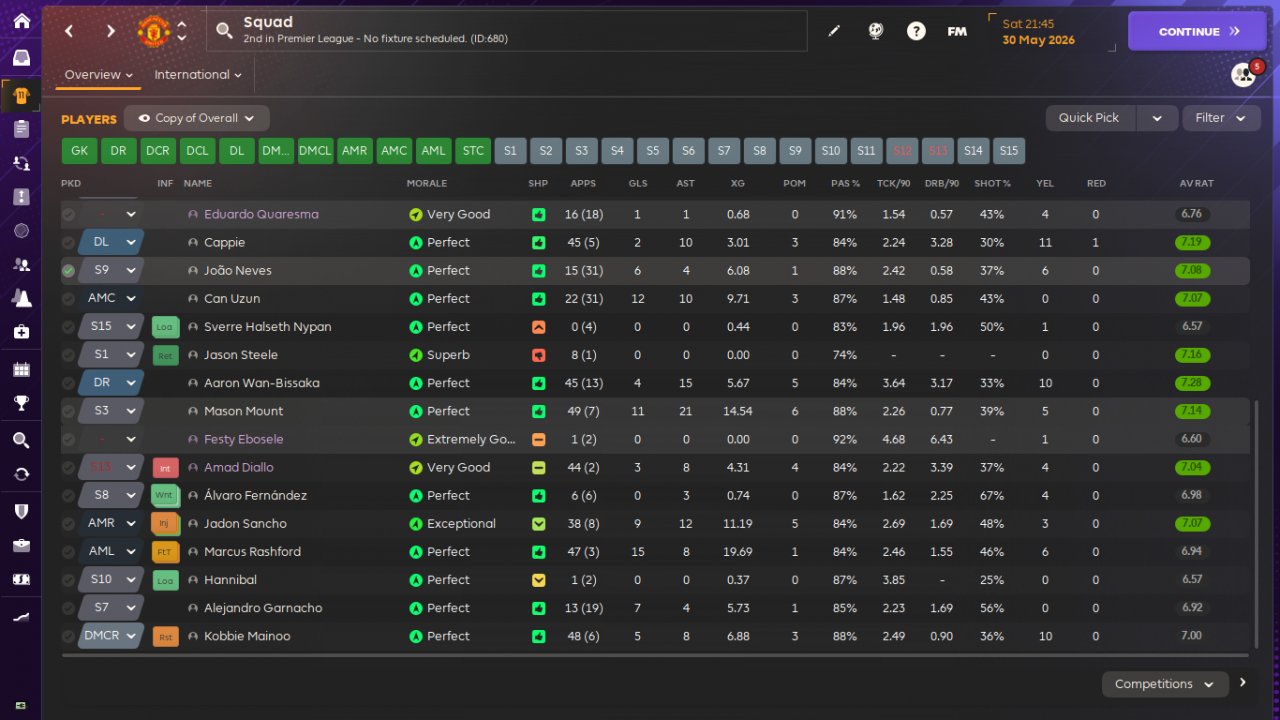Toggle selection tick for Mason Mount
The height and width of the screenshot is (720, 1280).
coord(68,411)
